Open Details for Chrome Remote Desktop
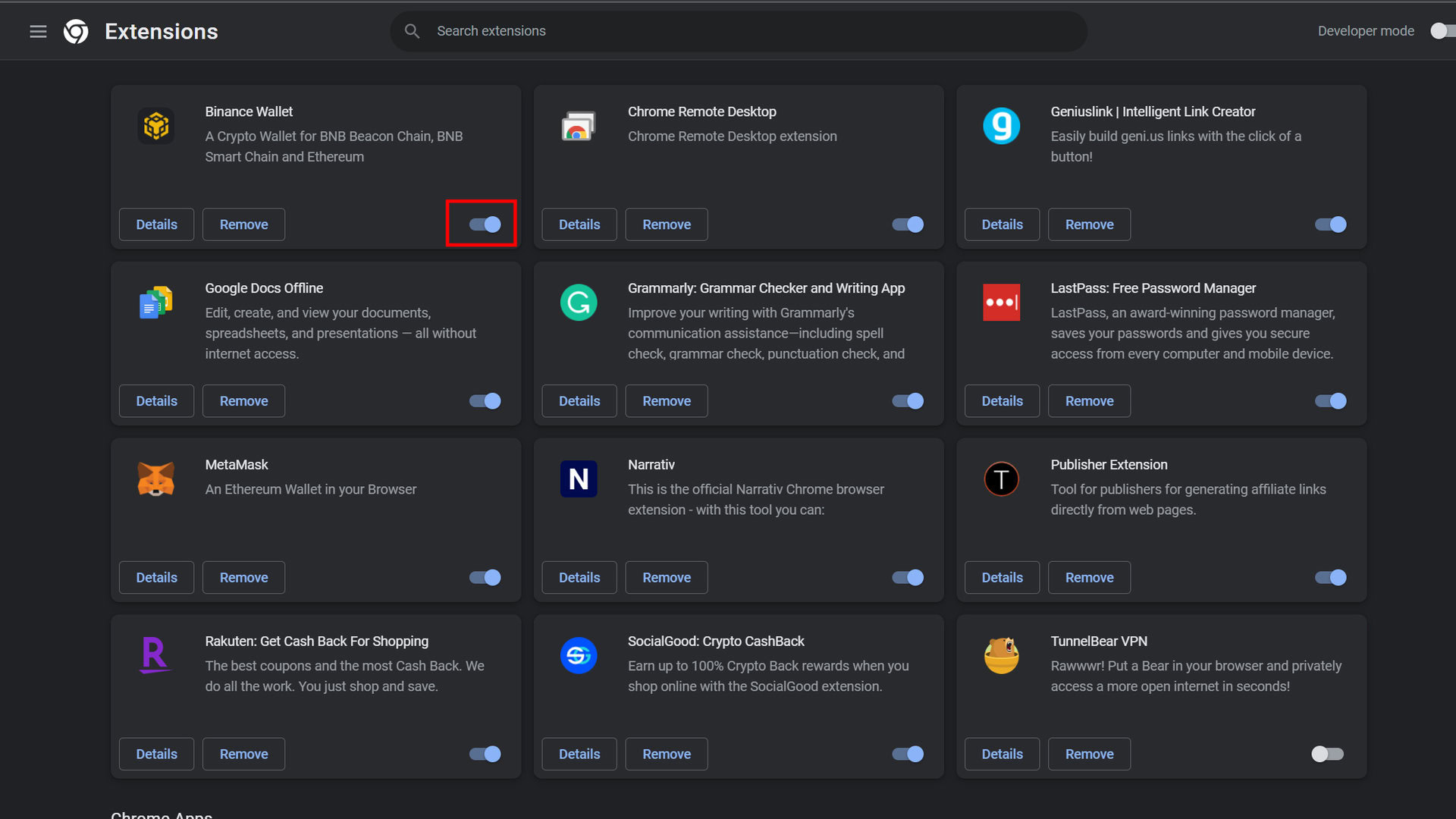Screen dimensions: 1456x819 tap(579, 224)
